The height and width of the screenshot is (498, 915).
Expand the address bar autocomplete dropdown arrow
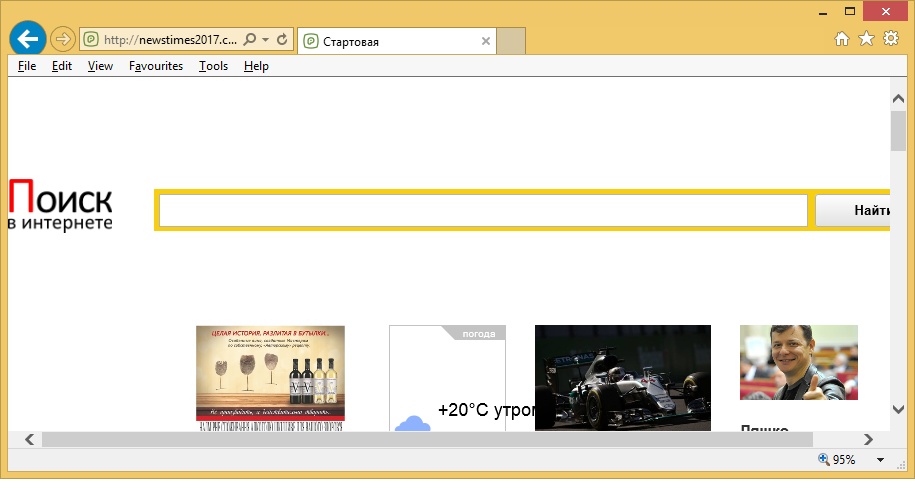(265, 41)
